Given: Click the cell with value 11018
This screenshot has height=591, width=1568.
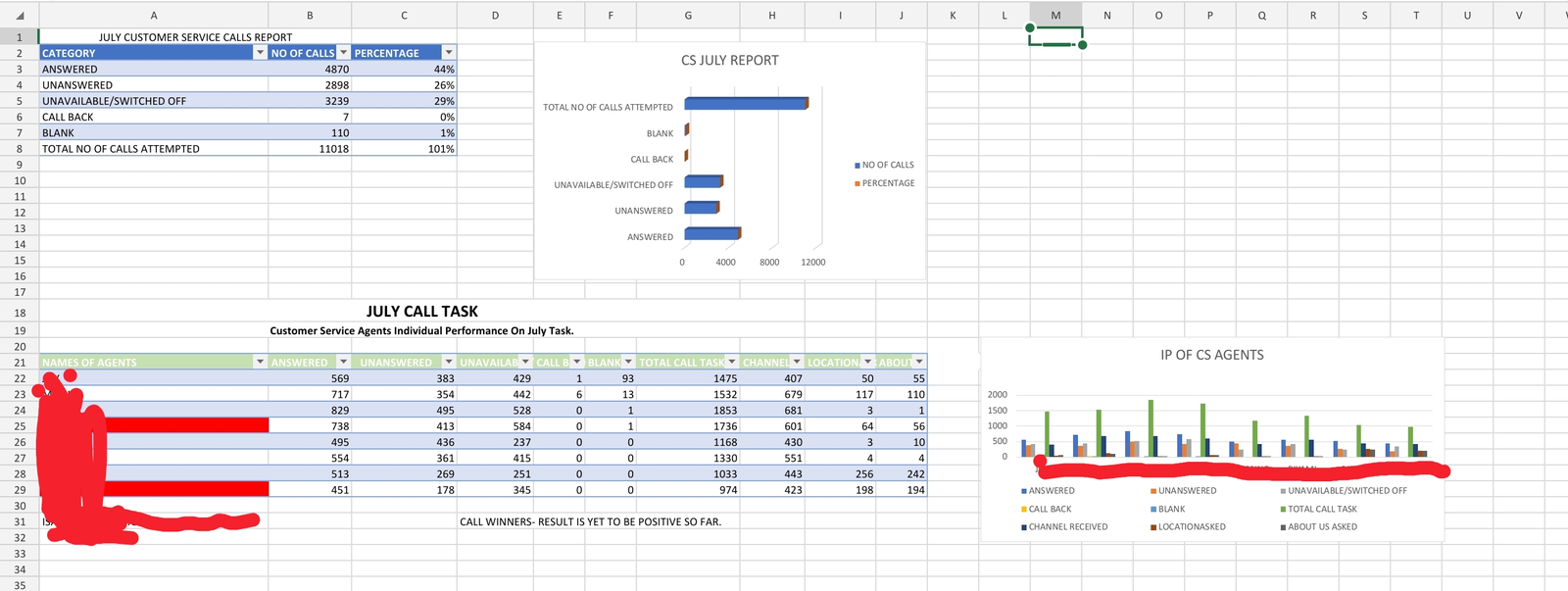Looking at the screenshot, I should (x=310, y=149).
